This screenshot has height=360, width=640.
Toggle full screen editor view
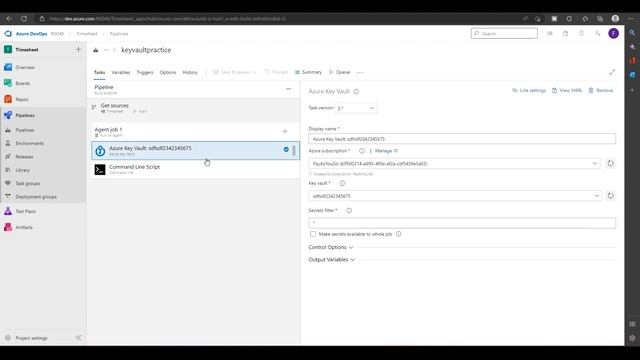point(612,72)
